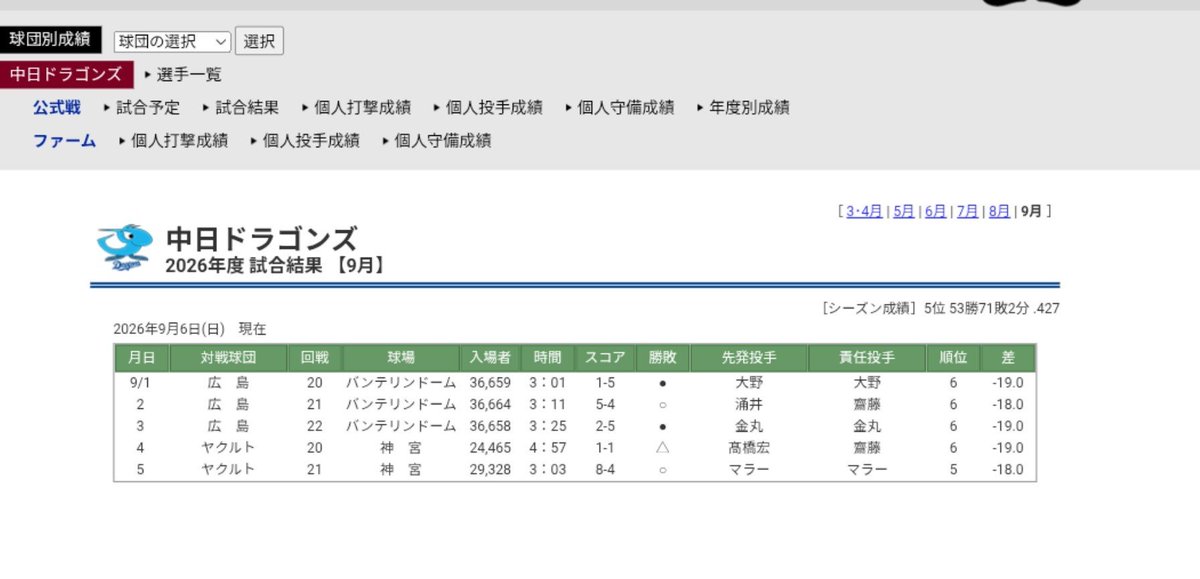Screen dimensions: 1200x579
Task: Open the 中日ドラゴンズ team tab
Action: click(x=66, y=74)
